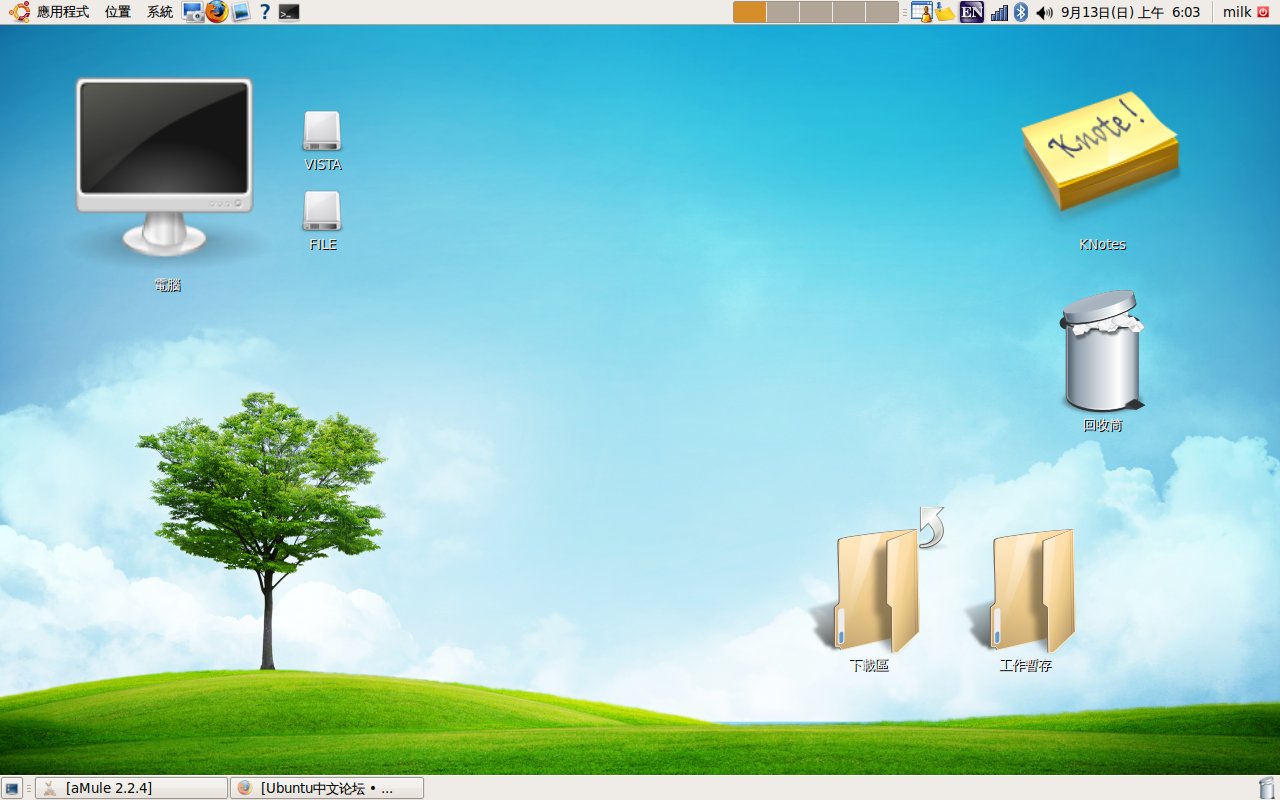Screen dimensions: 1280x800
Task: Select the 電腦 computer desktop icon
Action: pyautogui.click(x=165, y=183)
